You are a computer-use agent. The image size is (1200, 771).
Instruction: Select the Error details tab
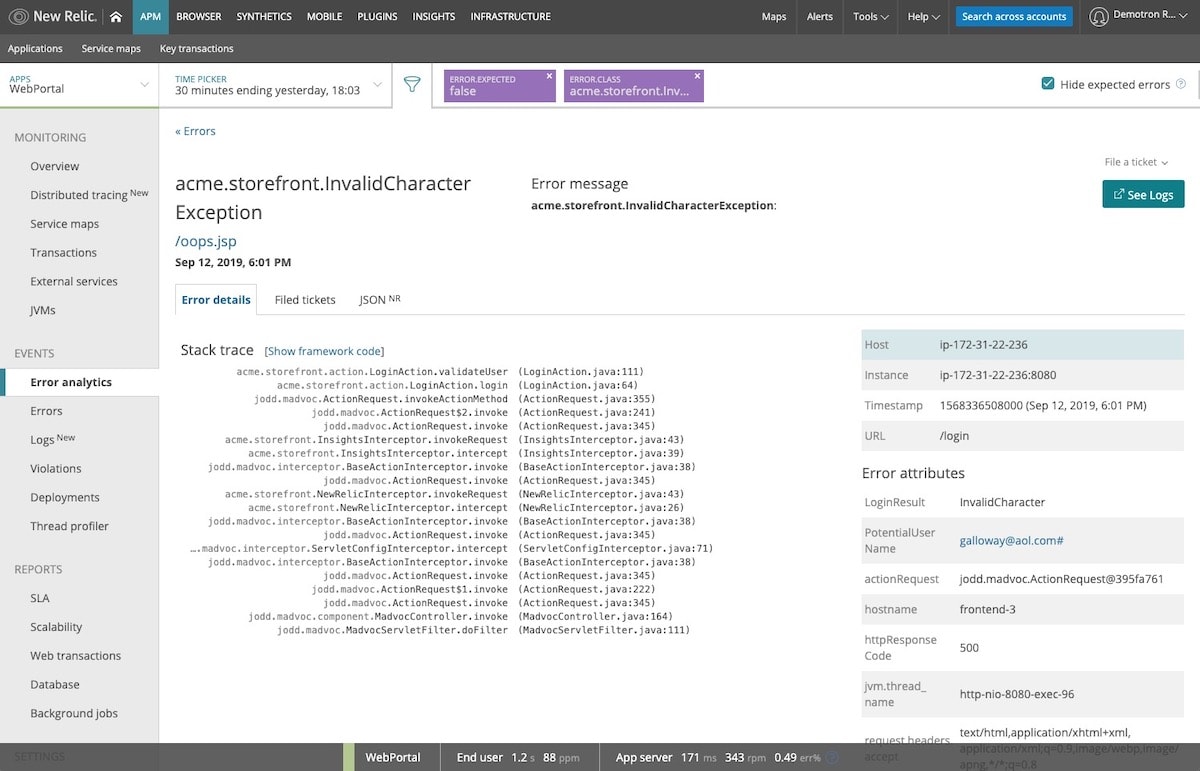[216, 300]
